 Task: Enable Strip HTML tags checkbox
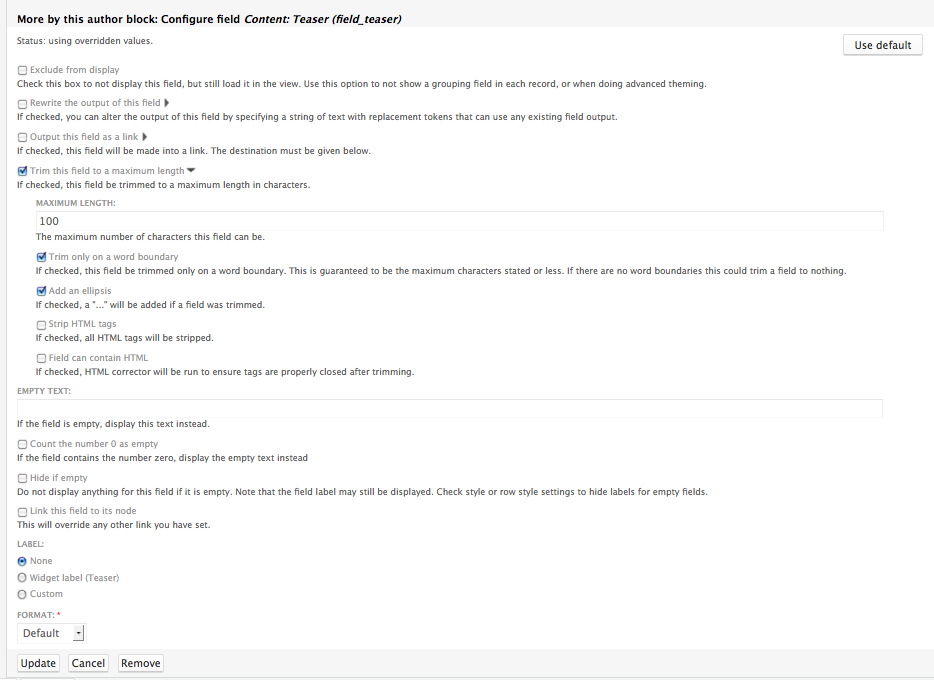tap(41, 325)
